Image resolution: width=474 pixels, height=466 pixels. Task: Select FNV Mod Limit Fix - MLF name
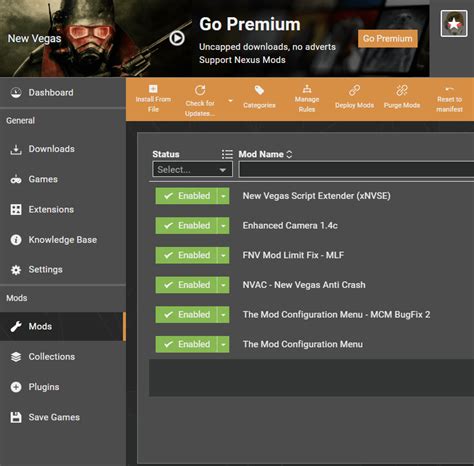pyautogui.click(x=293, y=255)
